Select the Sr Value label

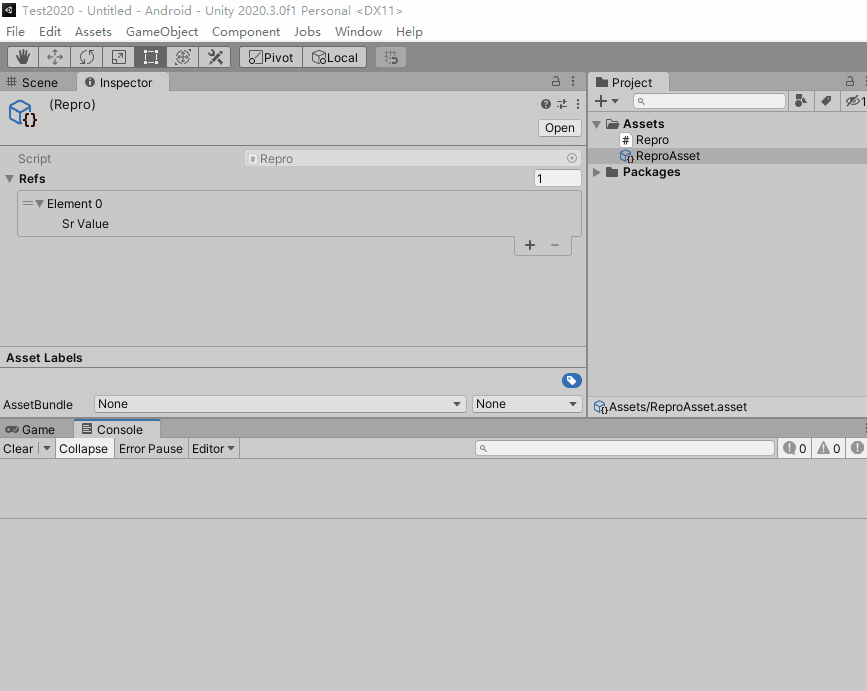pyautogui.click(x=85, y=224)
